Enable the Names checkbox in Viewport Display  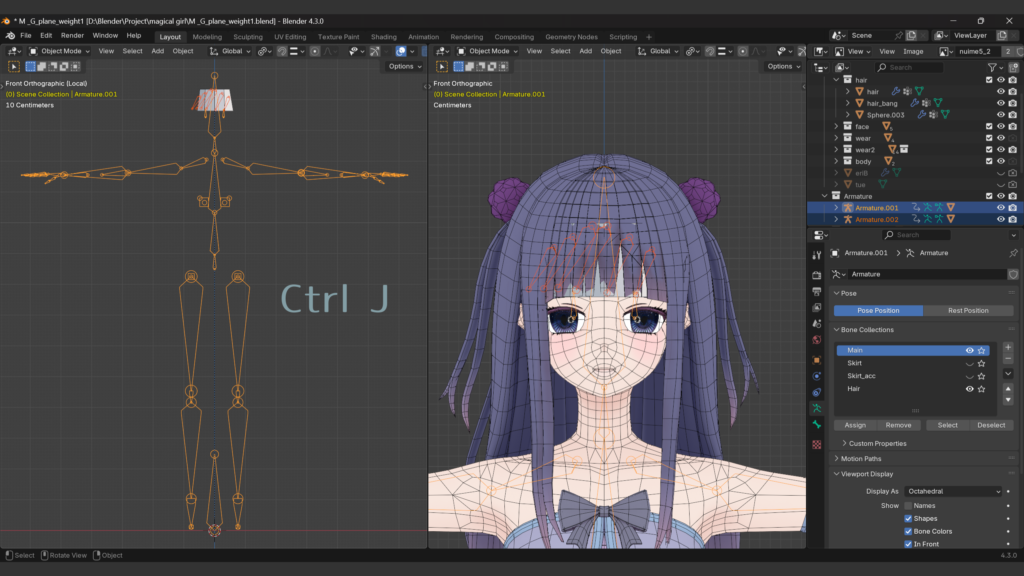tap(908, 506)
